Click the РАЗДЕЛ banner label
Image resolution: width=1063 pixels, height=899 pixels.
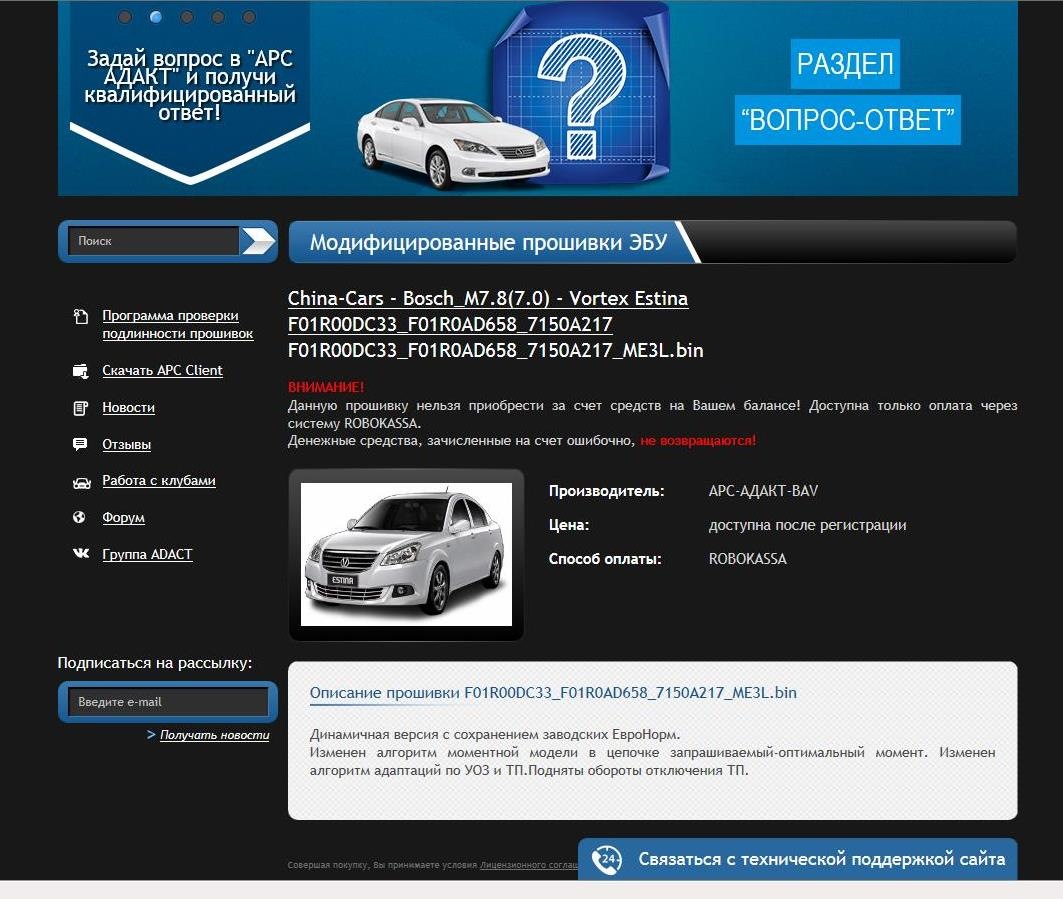click(845, 64)
